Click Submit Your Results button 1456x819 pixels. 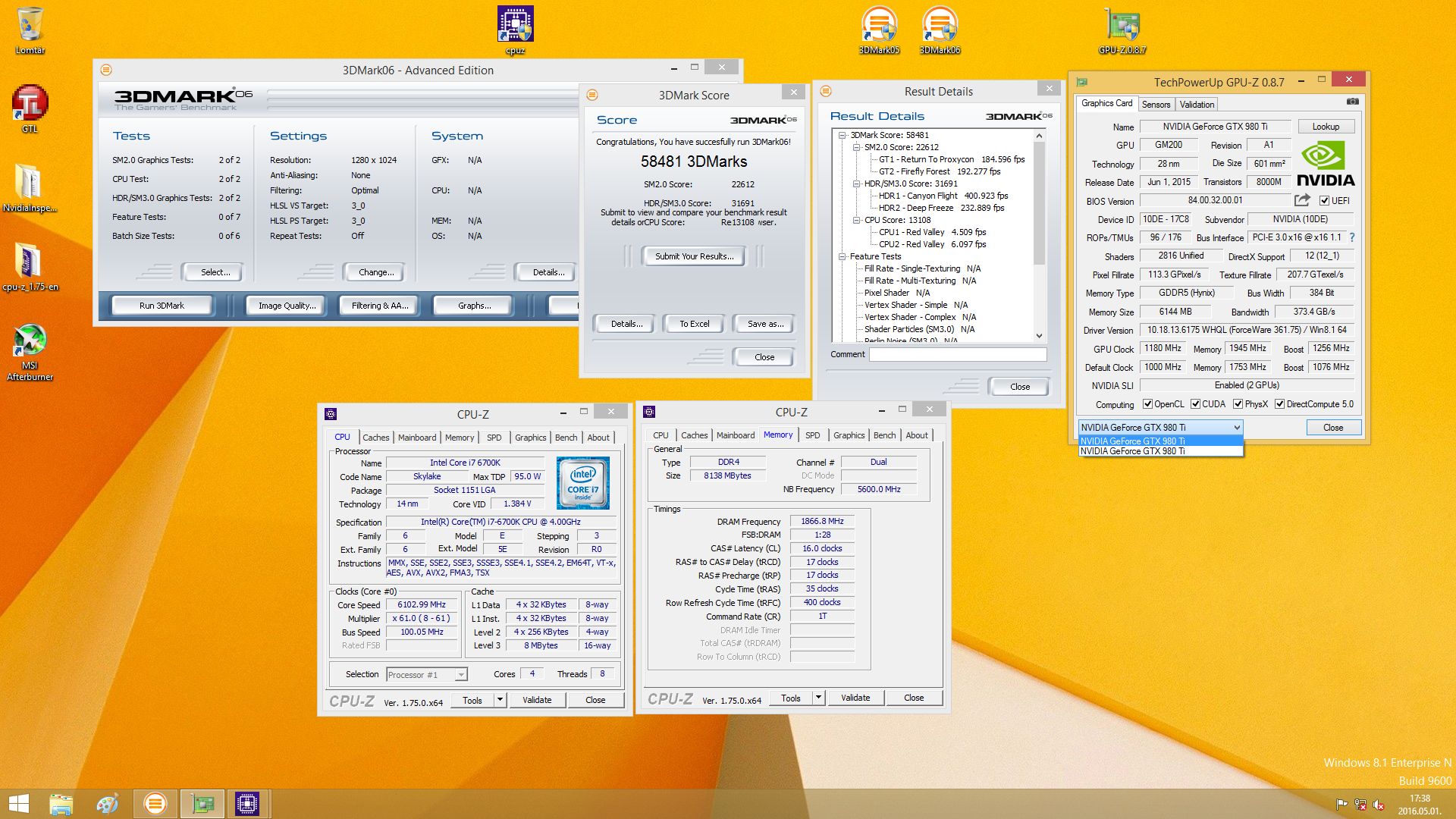[x=694, y=256]
